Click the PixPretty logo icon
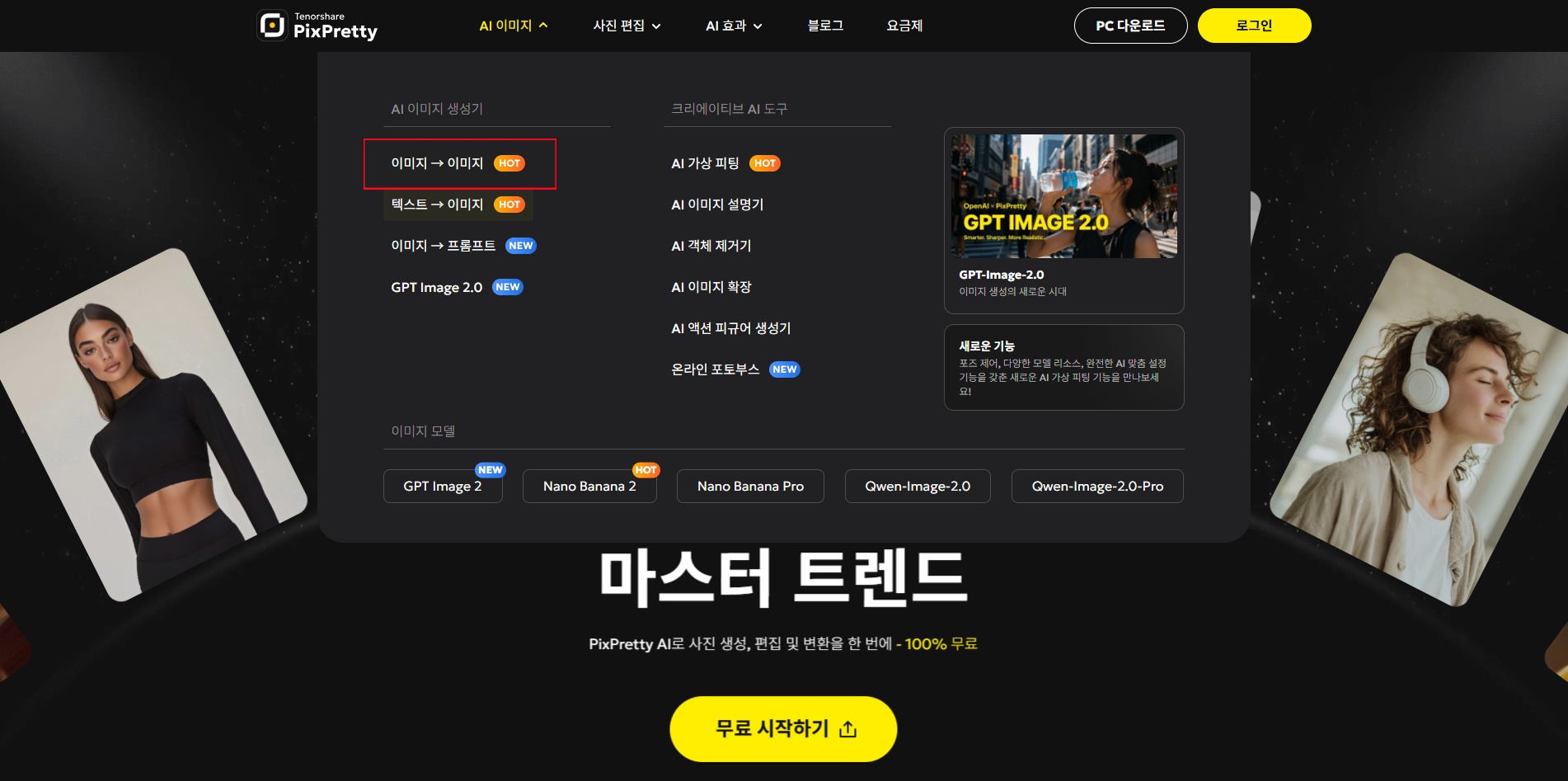Image resolution: width=1568 pixels, height=781 pixels. coord(272,26)
